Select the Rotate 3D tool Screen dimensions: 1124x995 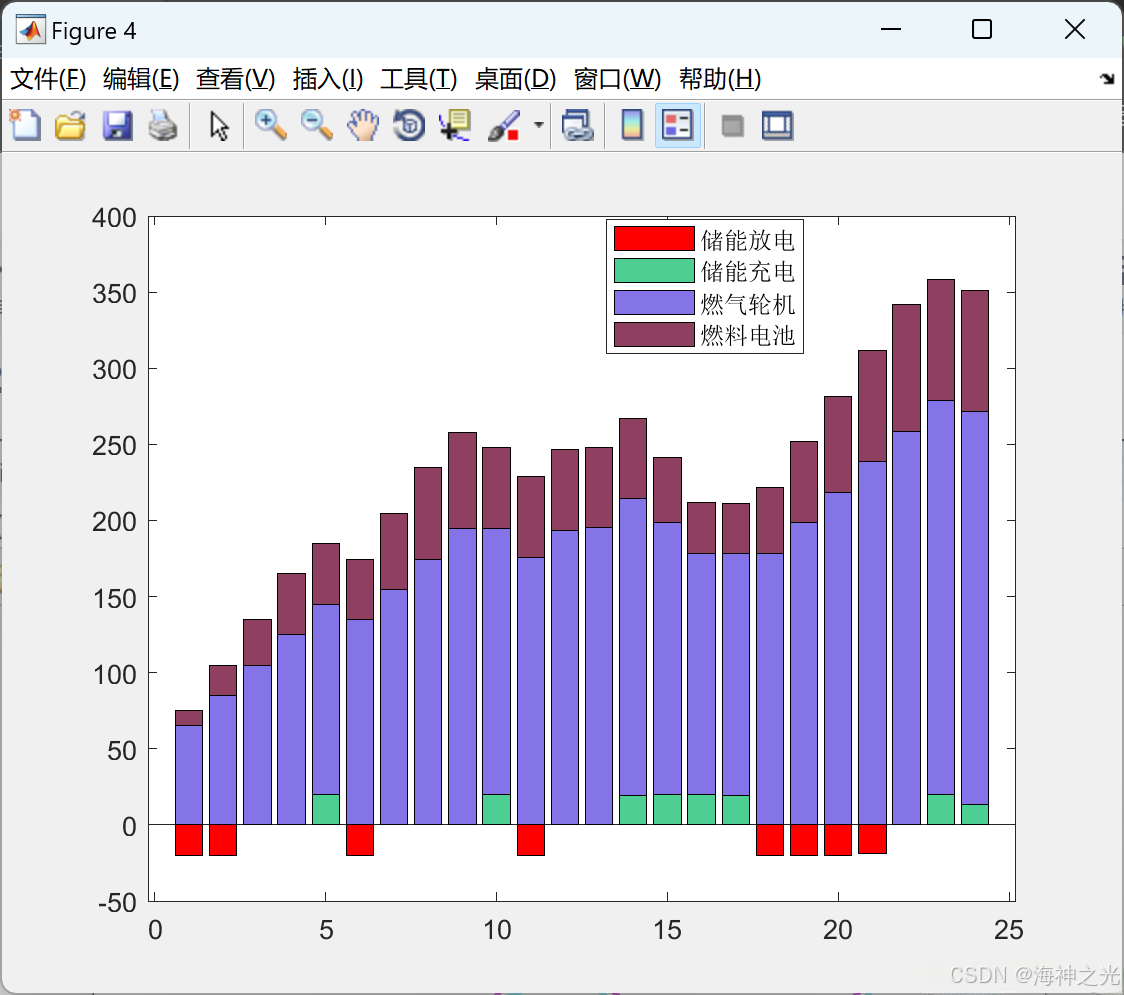click(409, 125)
